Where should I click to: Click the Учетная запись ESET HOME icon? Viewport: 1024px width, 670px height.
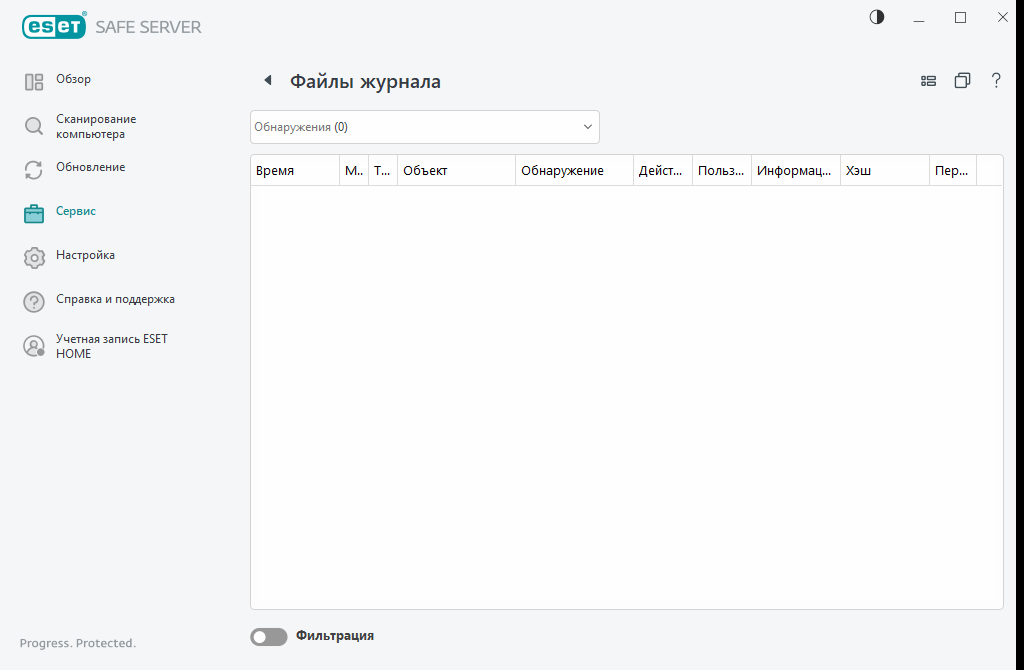point(34,346)
